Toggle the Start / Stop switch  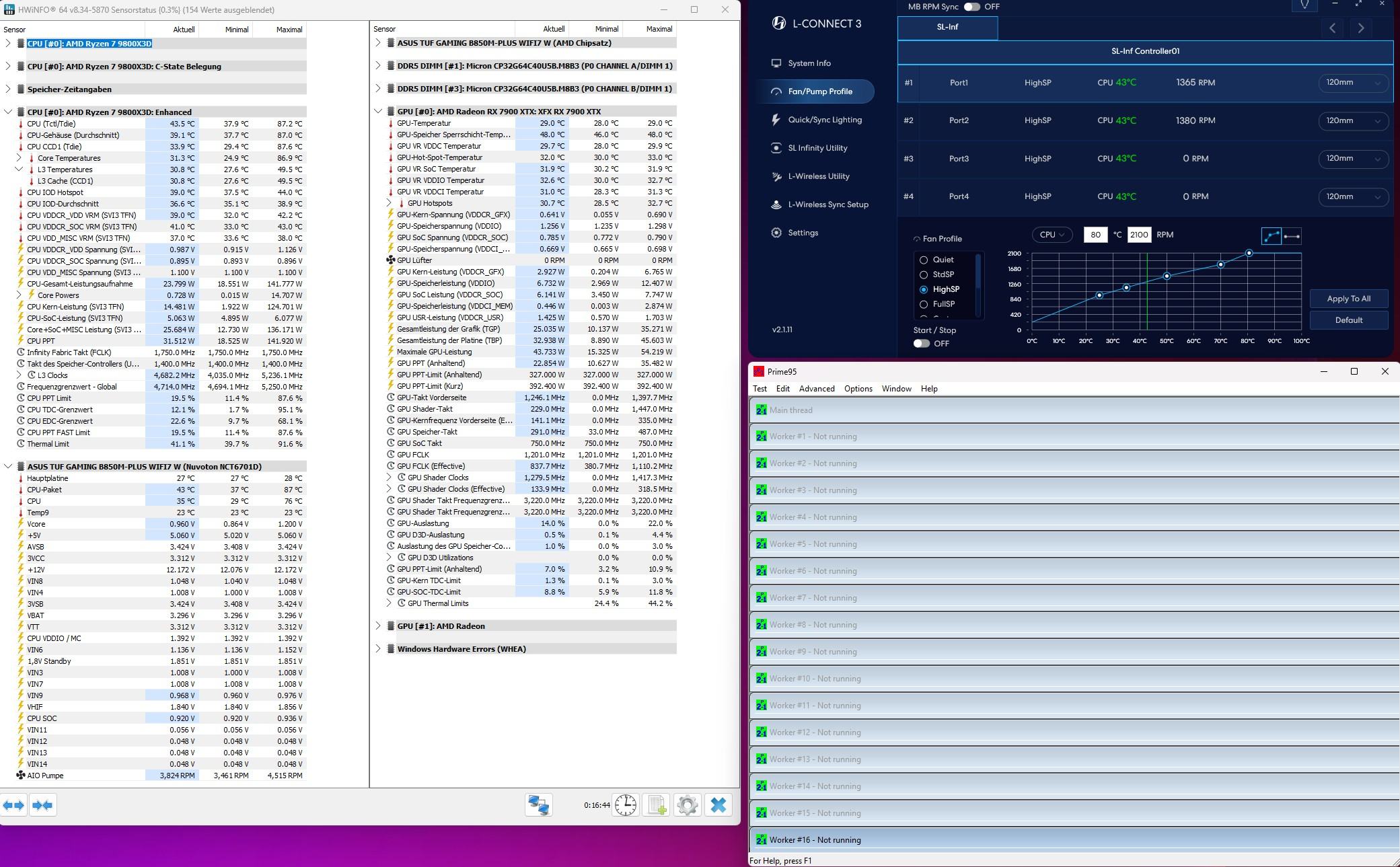point(922,344)
